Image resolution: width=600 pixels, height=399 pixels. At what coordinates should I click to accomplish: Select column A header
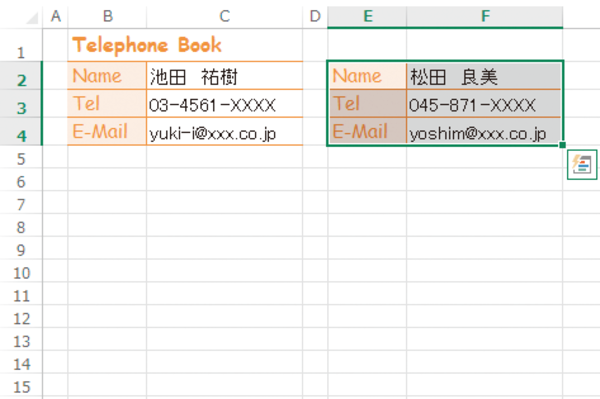tap(56, 16)
